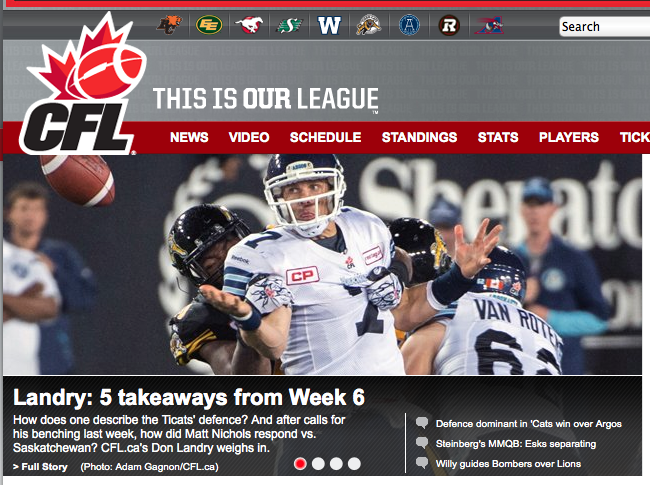Open 'Willy guides Bombers over Lions' story

[x=508, y=463]
